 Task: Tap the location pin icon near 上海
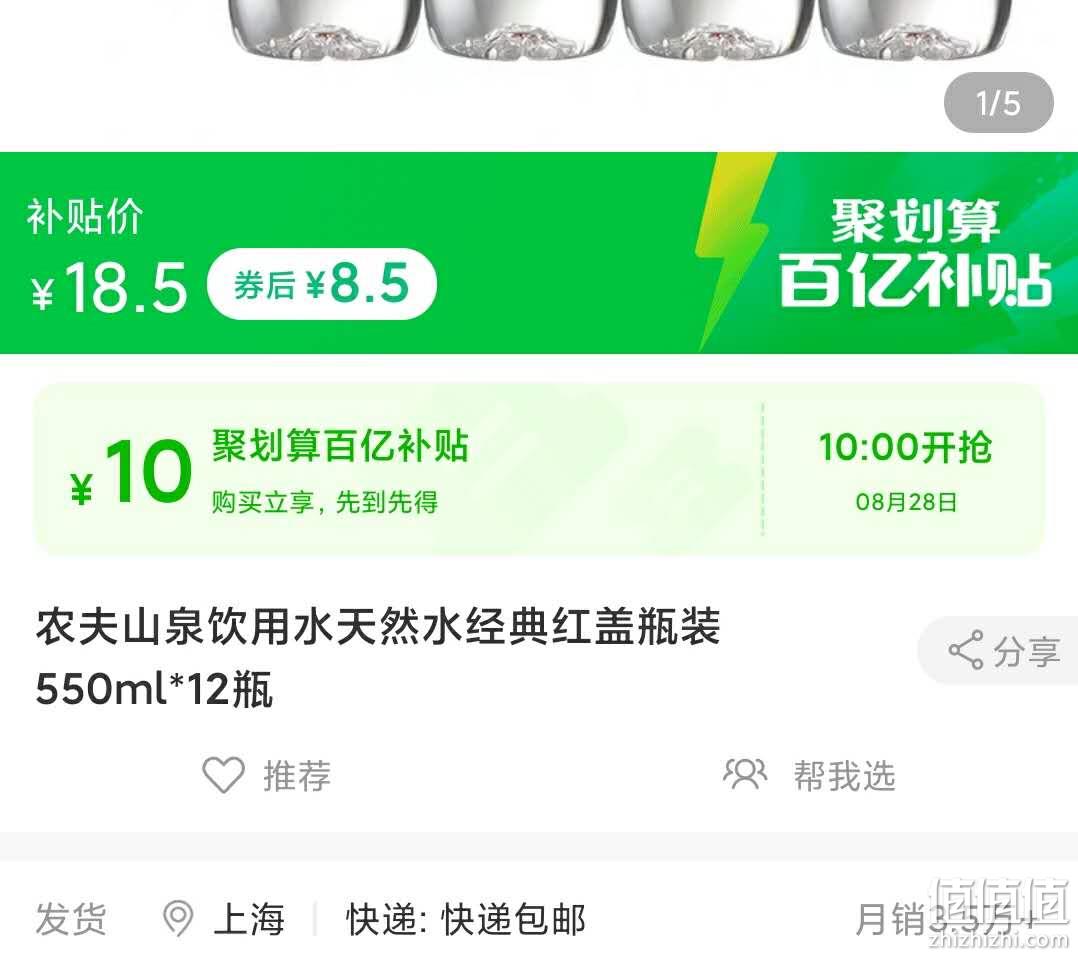coord(178,918)
